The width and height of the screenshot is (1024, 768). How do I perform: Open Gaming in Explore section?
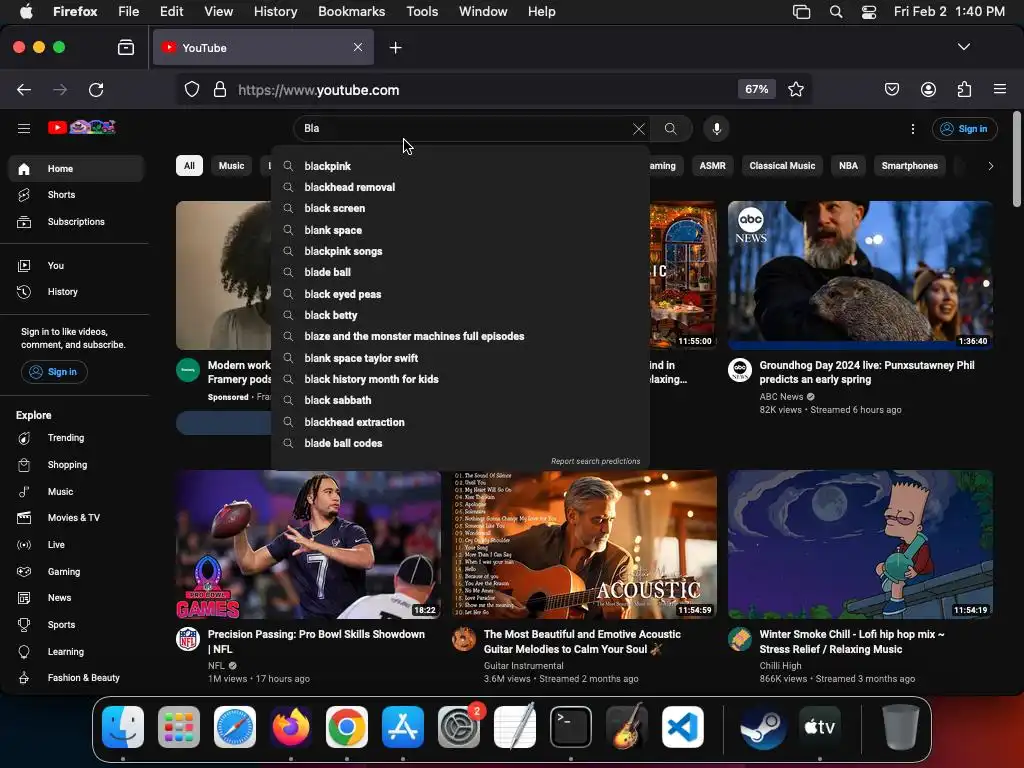click(76, 571)
